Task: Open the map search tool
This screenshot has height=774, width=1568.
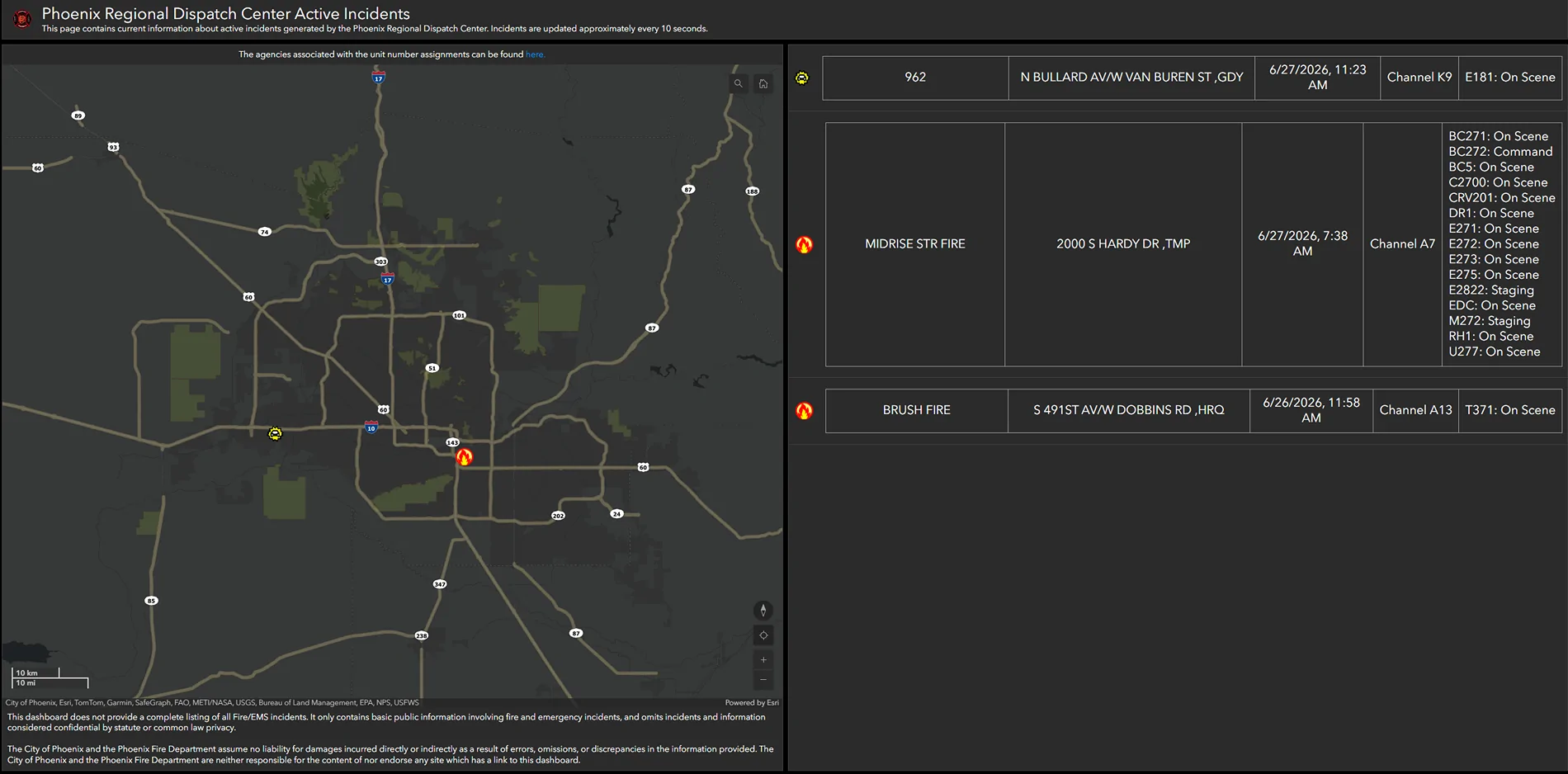Action: (739, 83)
